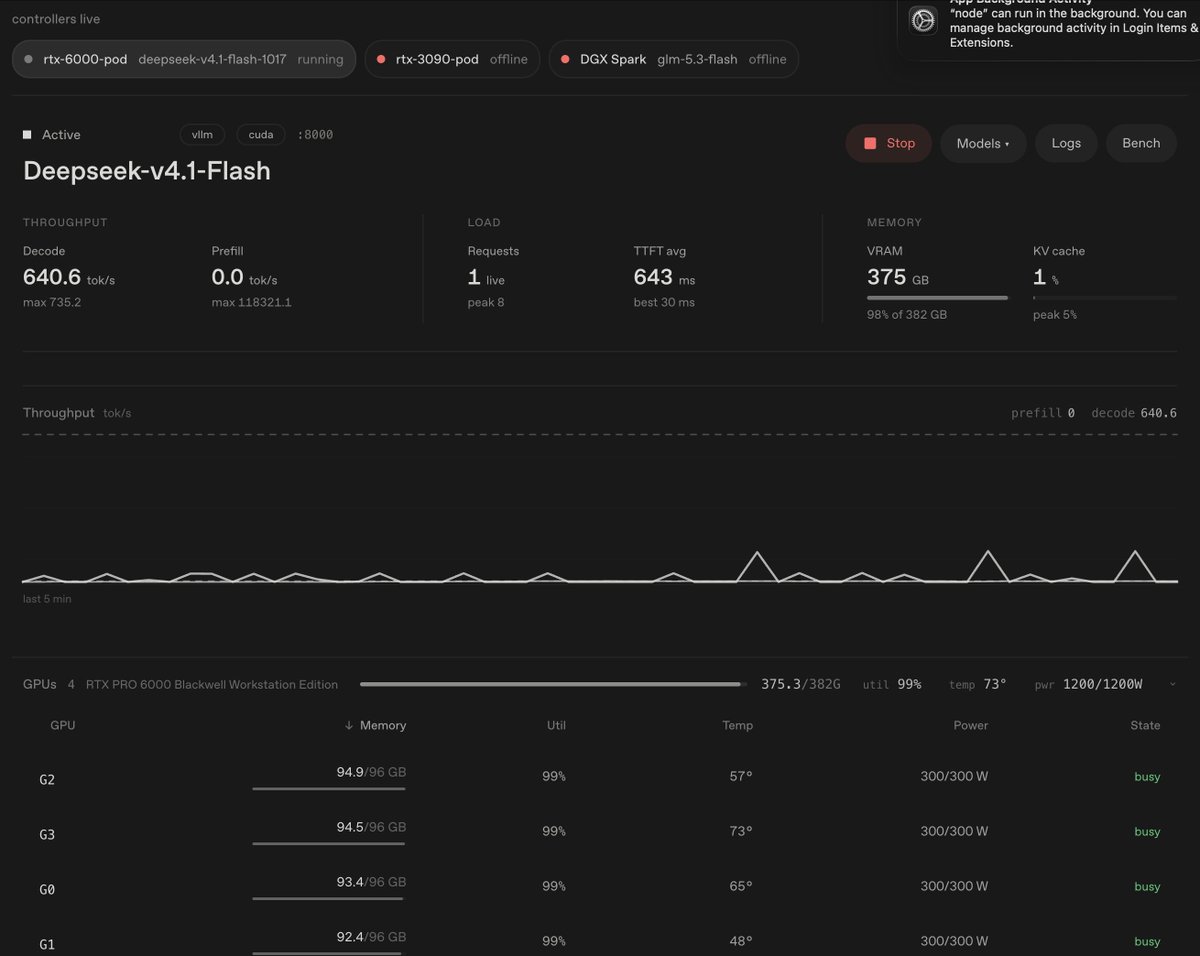
Task: Click the TTFT avg 643 ms value
Action: (x=664, y=277)
